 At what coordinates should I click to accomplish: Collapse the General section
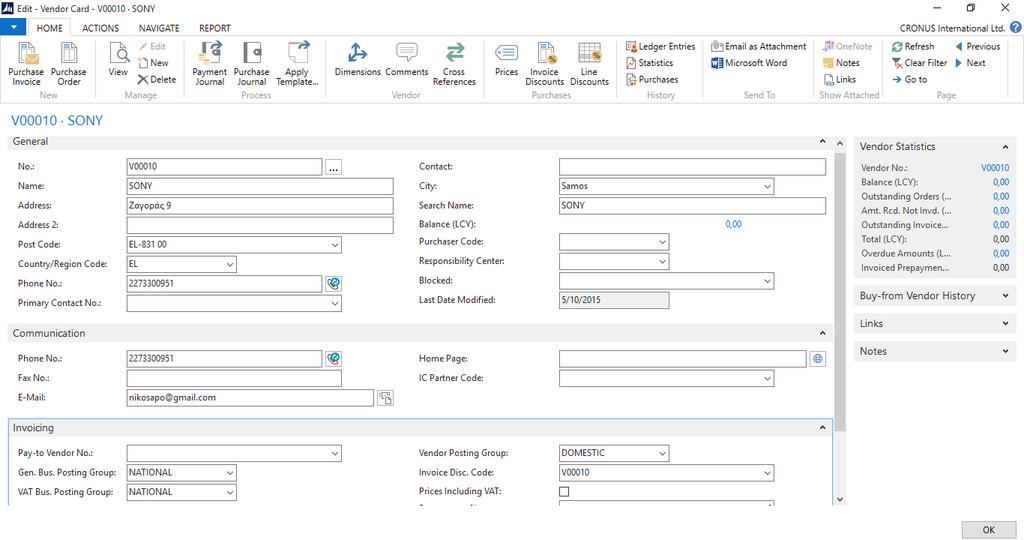pos(822,142)
